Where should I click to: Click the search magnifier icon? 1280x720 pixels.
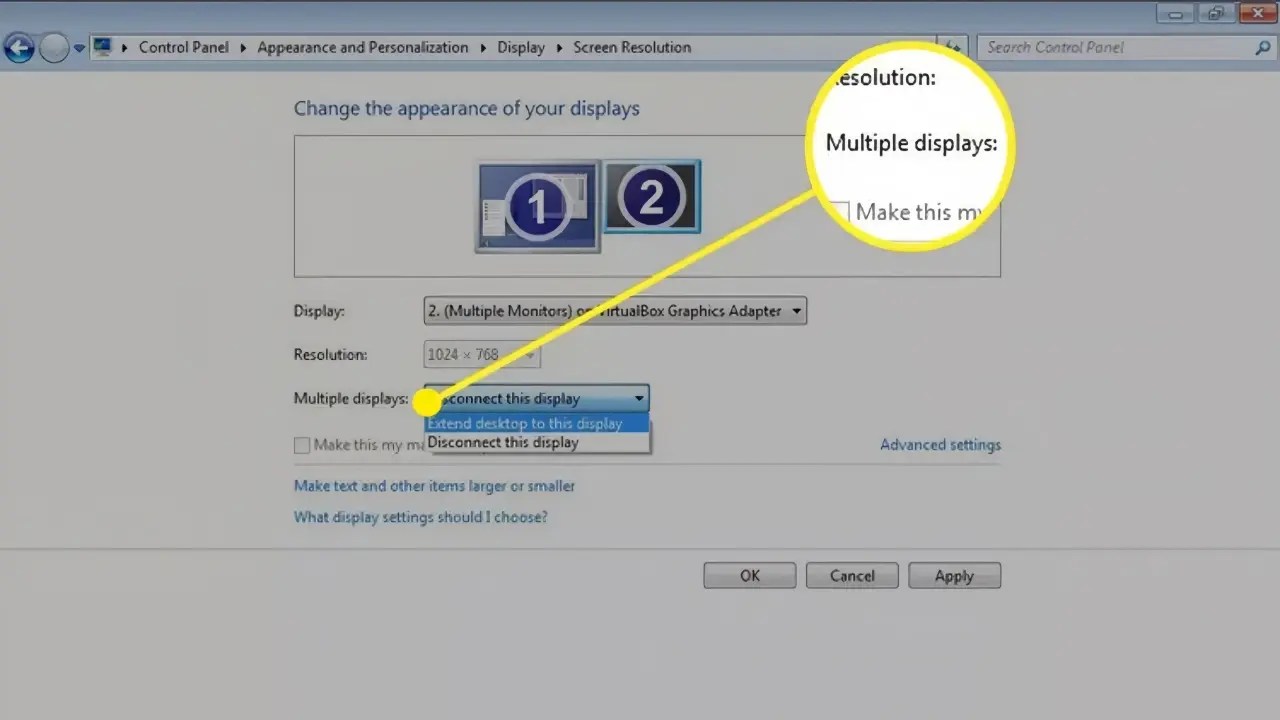coord(1262,47)
